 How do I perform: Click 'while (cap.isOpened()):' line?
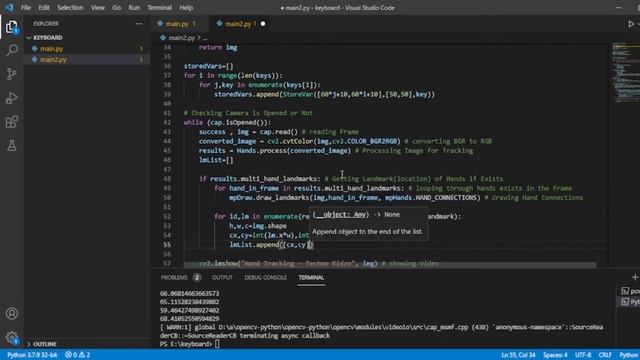pyautogui.click(x=227, y=122)
